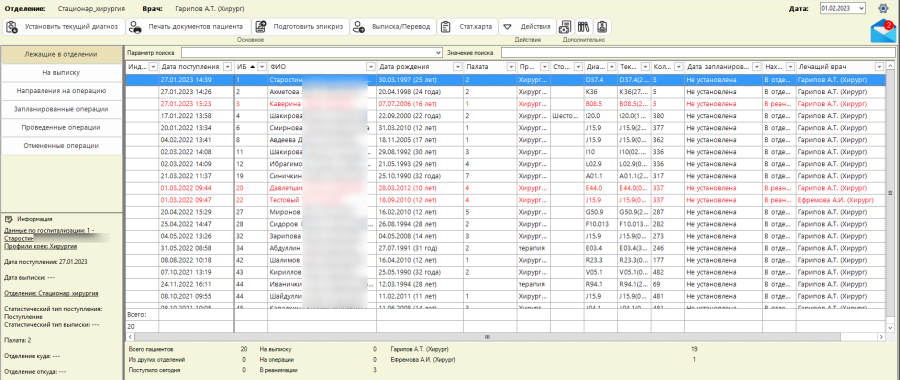900x380 pixels.
Task: Click the person badge icon in Дополнительно
Action: tap(602, 26)
